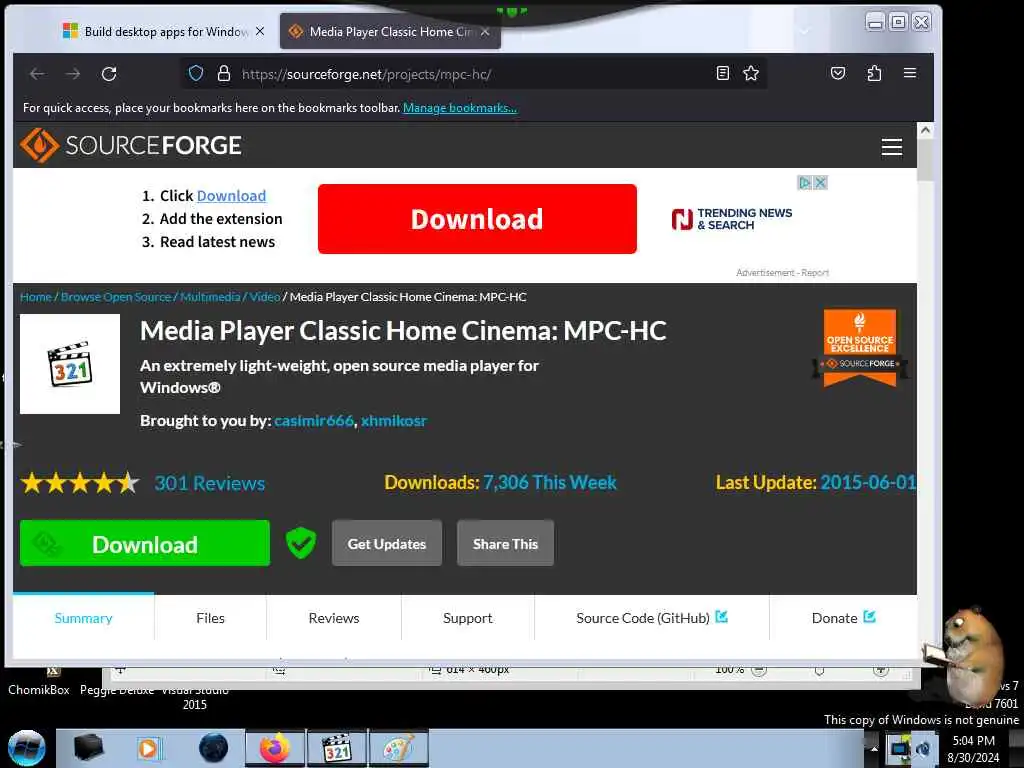The width and height of the screenshot is (1024, 768).
Task: Click the Advertisement - Report link
Action: pos(782,272)
